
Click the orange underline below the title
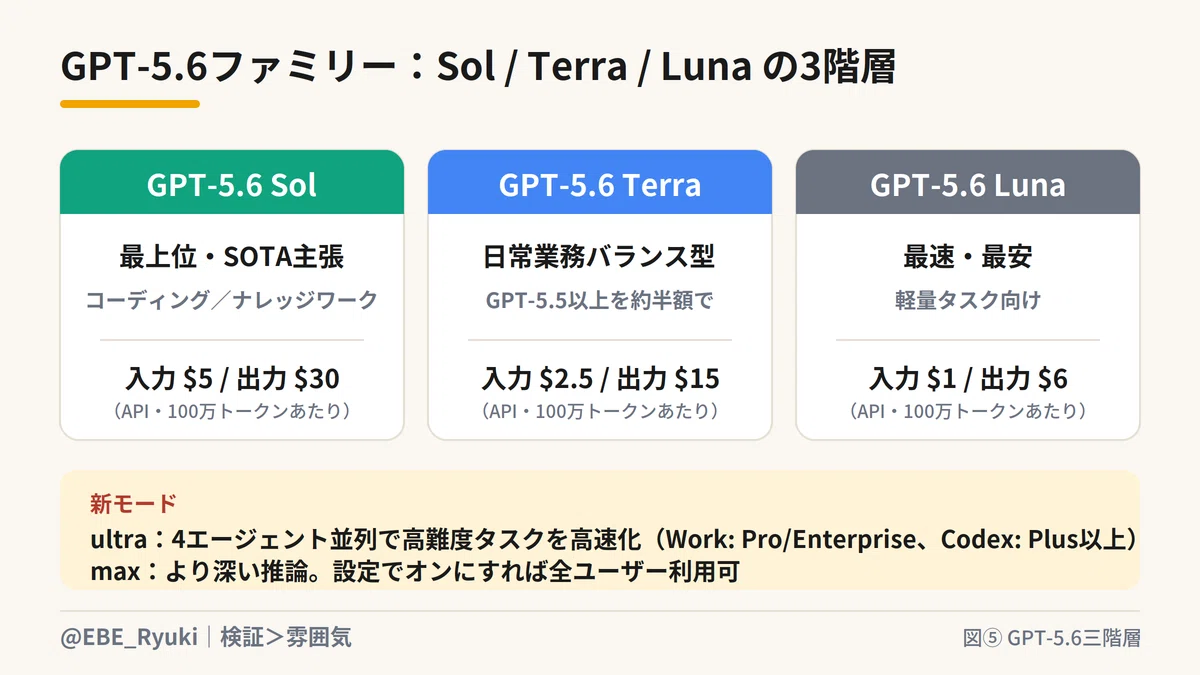[x=130, y=103]
